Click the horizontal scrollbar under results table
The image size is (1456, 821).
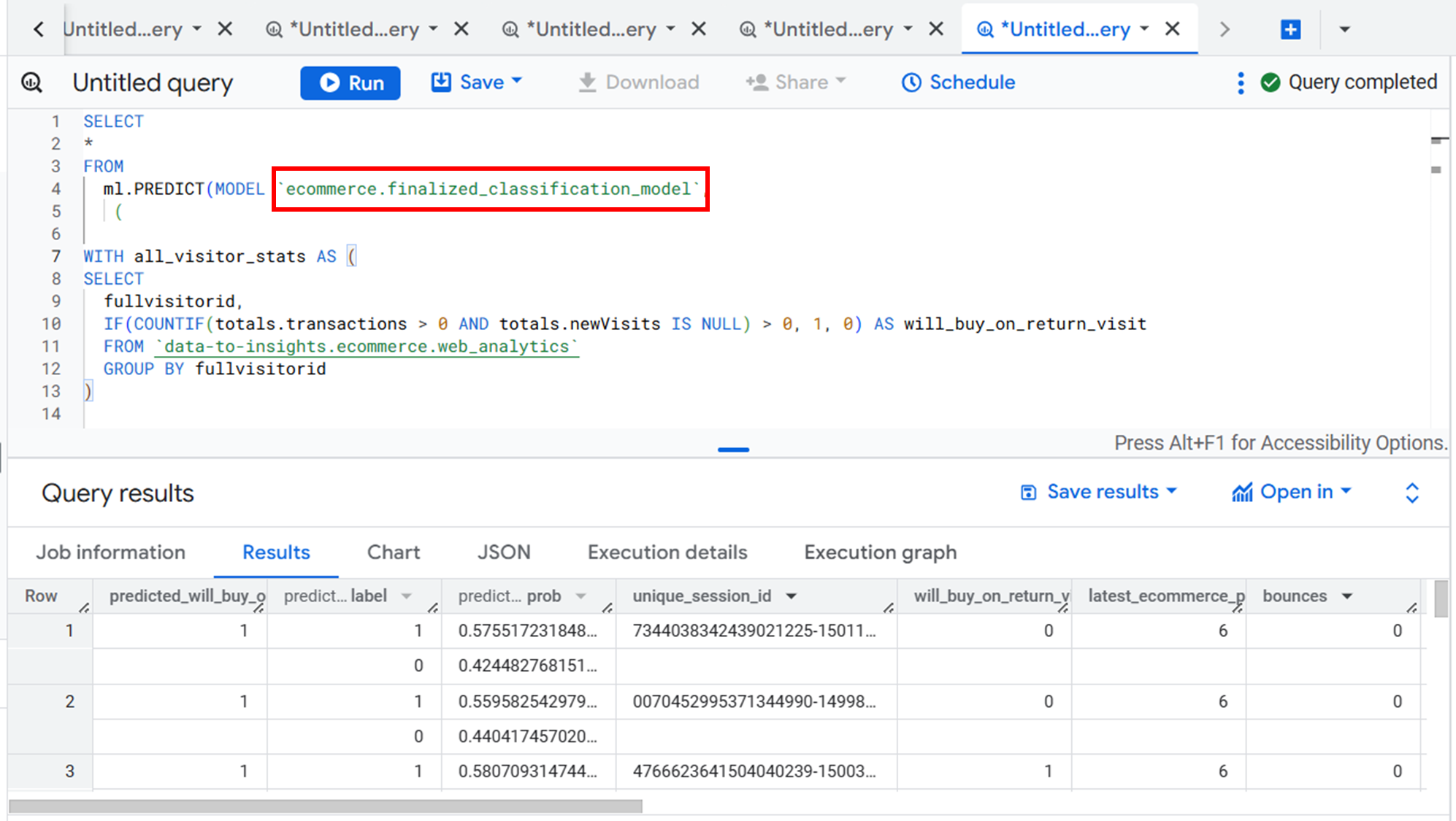coord(326,806)
